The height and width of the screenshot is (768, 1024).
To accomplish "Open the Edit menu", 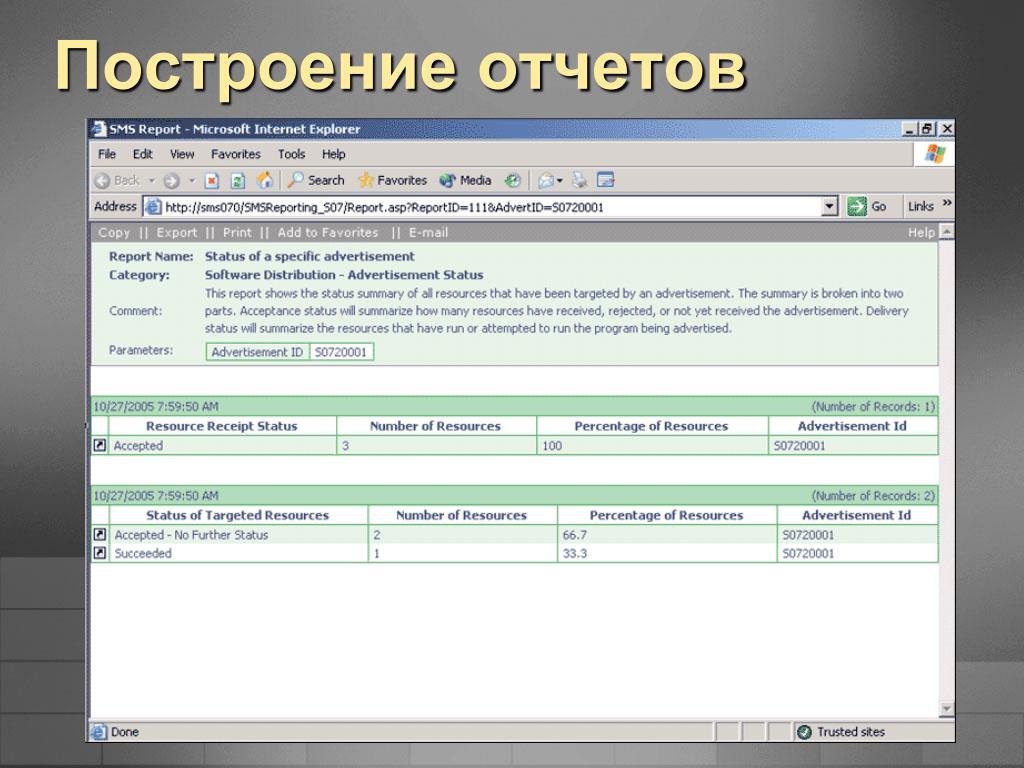I will [x=142, y=154].
